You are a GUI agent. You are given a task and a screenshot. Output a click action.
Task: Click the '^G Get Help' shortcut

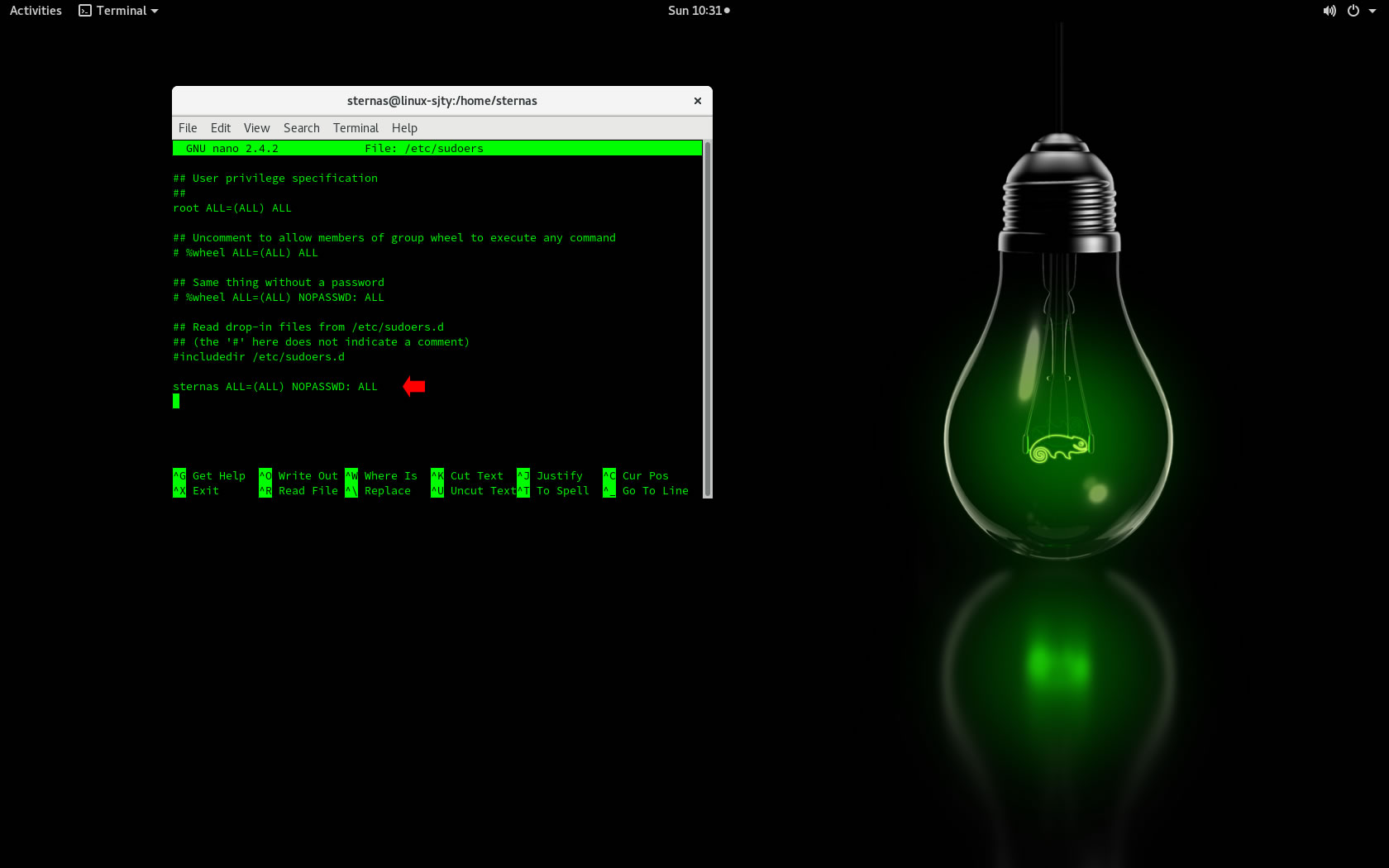[x=209, y=476]
